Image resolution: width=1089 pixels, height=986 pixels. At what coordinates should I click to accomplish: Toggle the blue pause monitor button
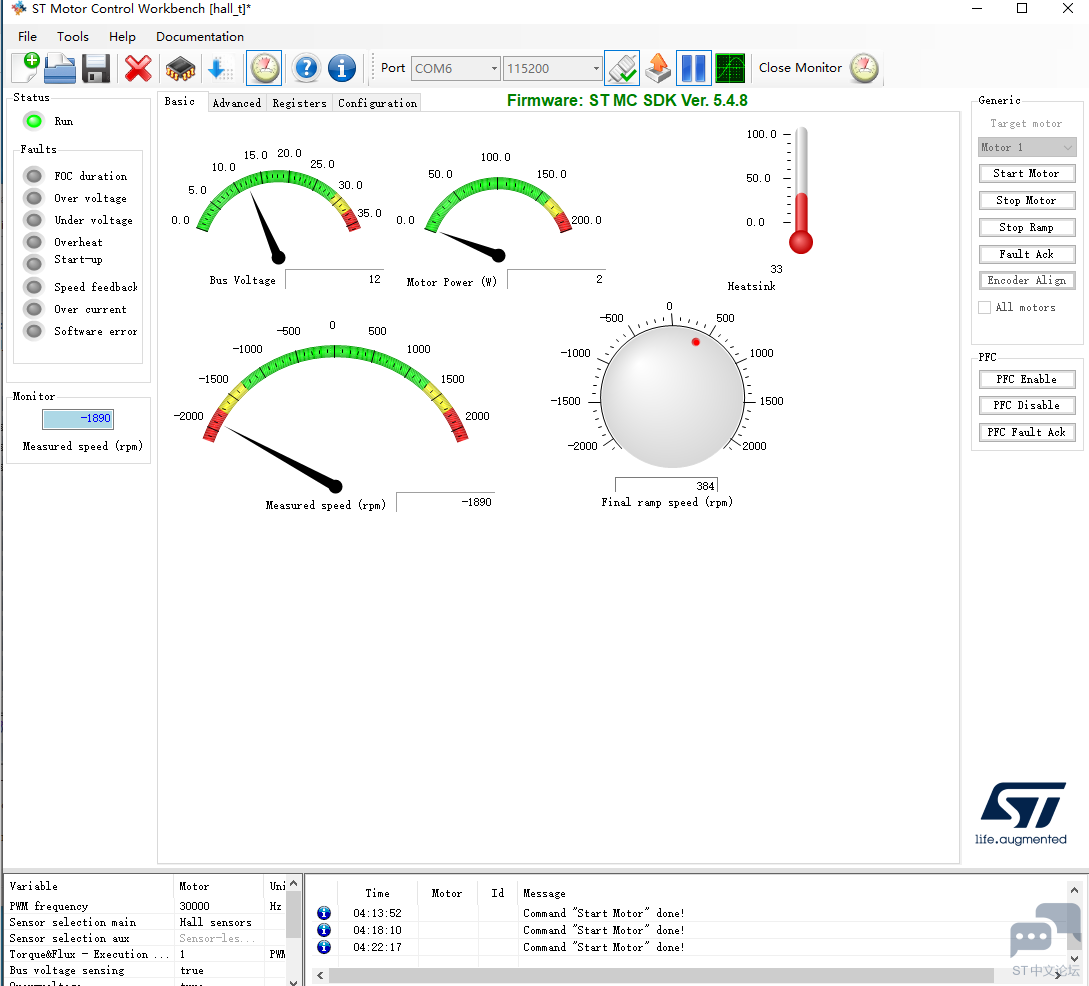pos(694,68)
